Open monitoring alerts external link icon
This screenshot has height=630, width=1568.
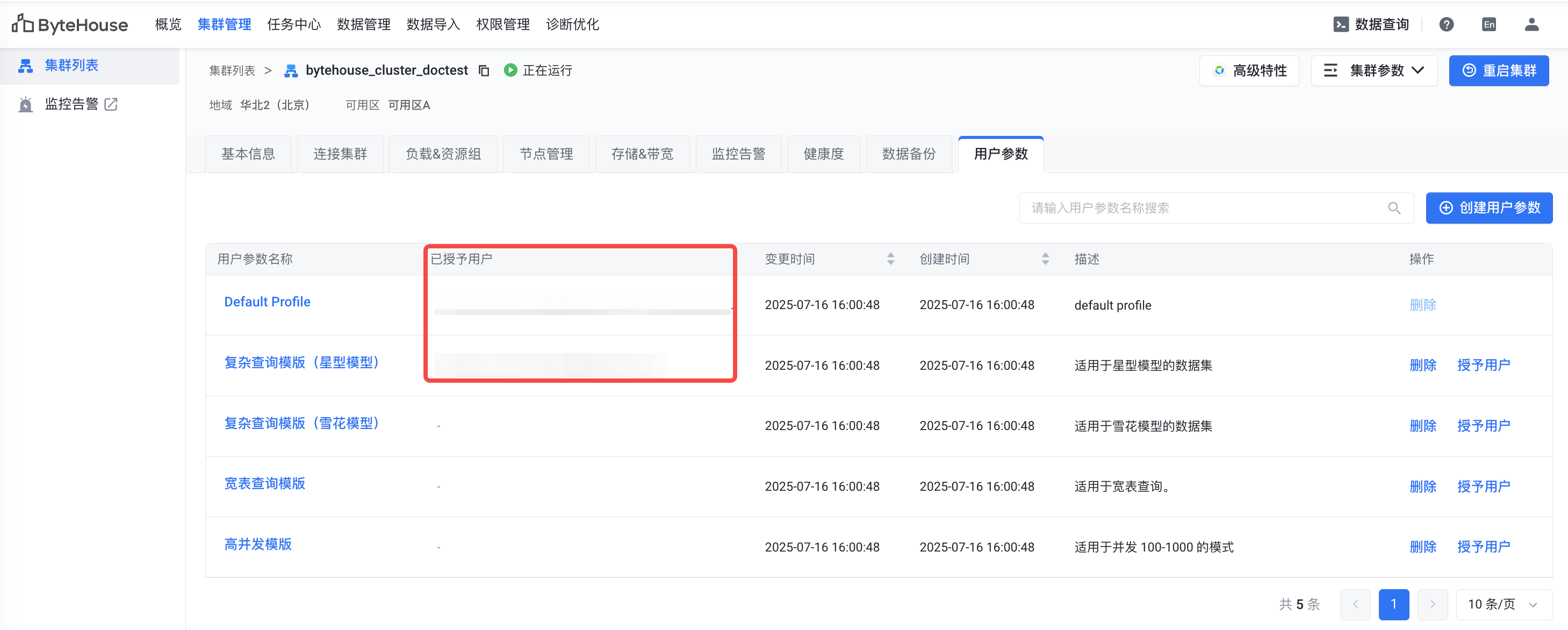point(111,104)
